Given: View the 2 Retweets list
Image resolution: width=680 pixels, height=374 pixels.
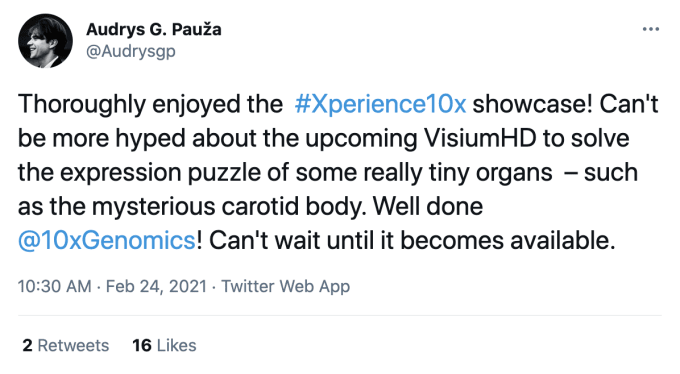Looking at the screenshot, I should click(66, 345).
